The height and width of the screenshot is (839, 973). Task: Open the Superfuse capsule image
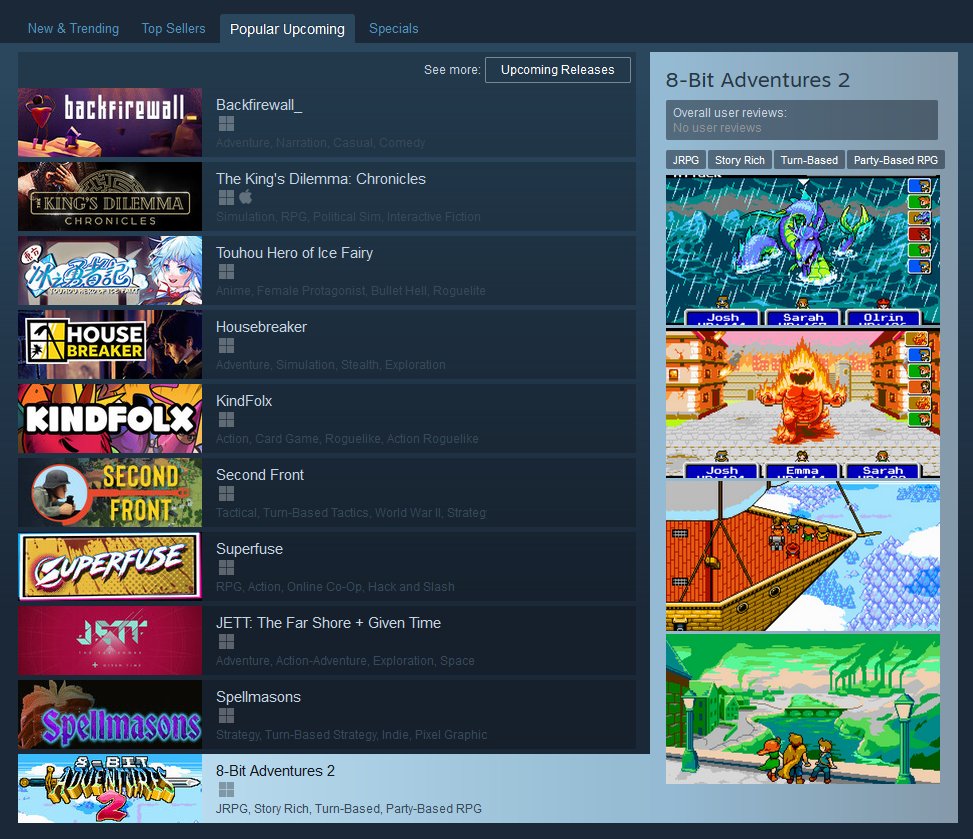coord(110,566)
